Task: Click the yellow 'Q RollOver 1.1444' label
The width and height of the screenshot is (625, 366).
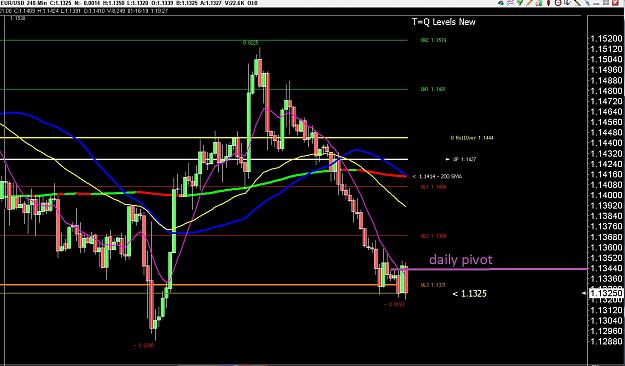Action: (472, 138)
